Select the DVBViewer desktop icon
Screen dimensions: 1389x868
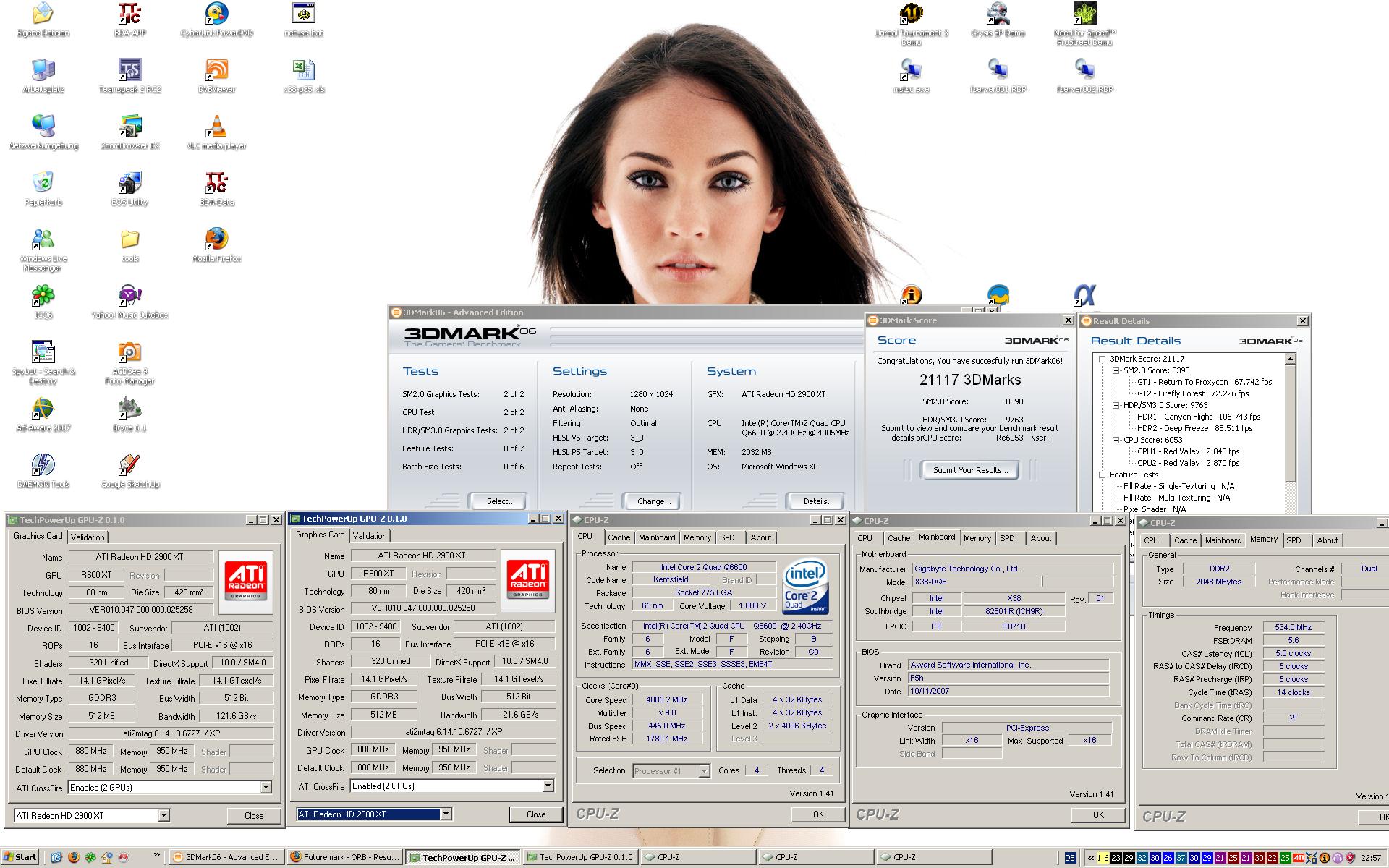pos(216,76)
